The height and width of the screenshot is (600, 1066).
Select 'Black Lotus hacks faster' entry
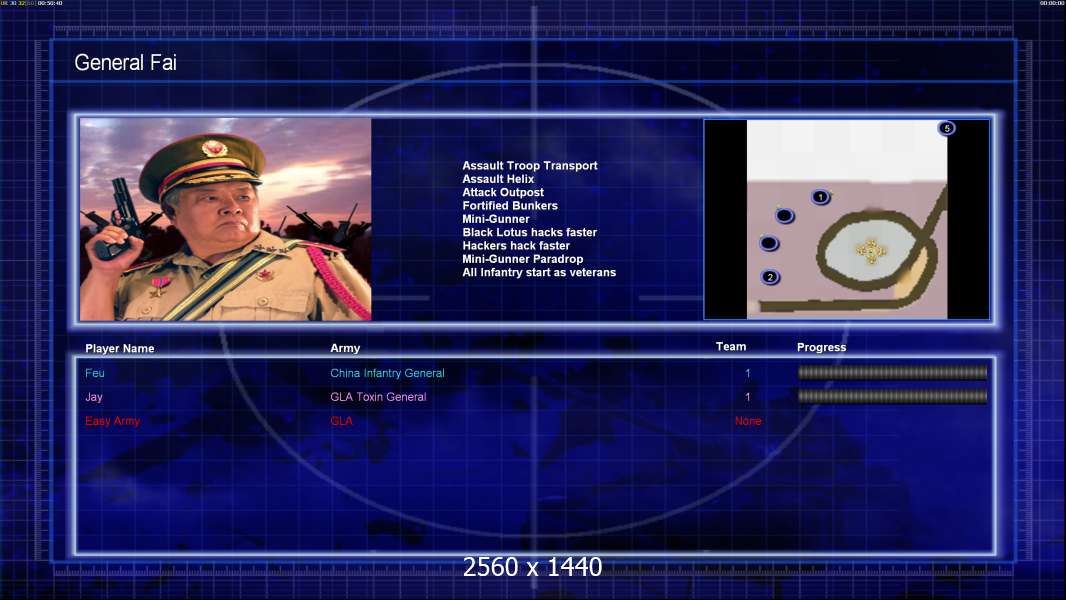(x=530, y=232)
